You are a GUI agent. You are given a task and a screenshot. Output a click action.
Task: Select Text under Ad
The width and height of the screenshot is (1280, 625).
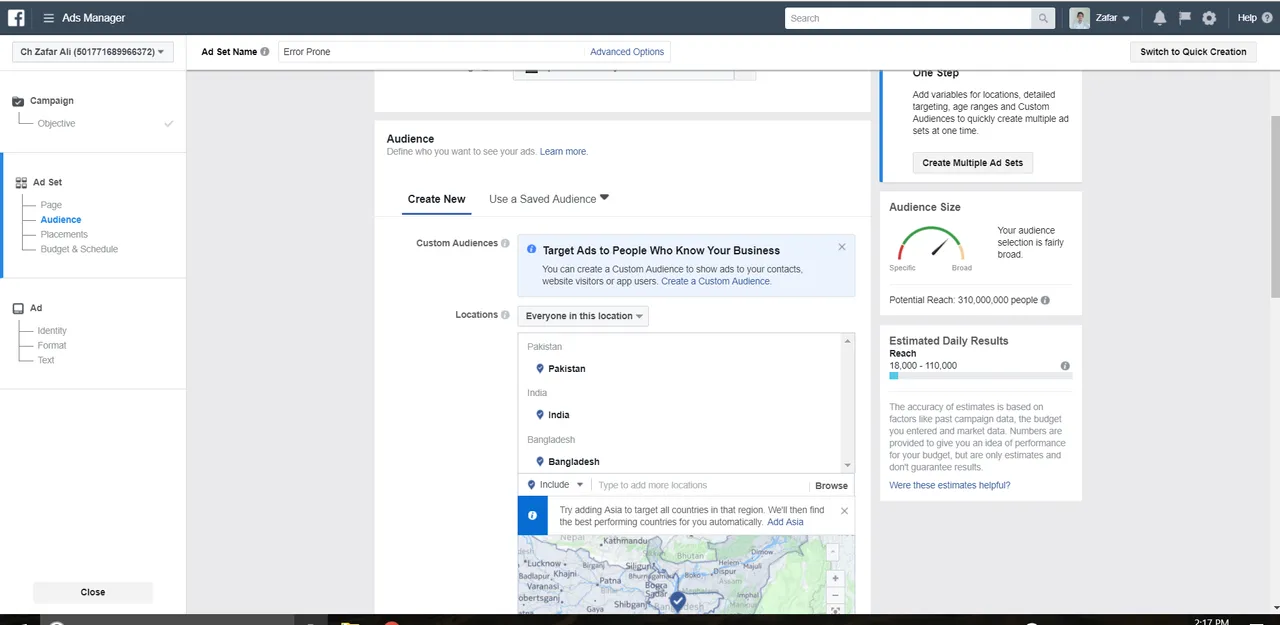click(x=46, y=361)
